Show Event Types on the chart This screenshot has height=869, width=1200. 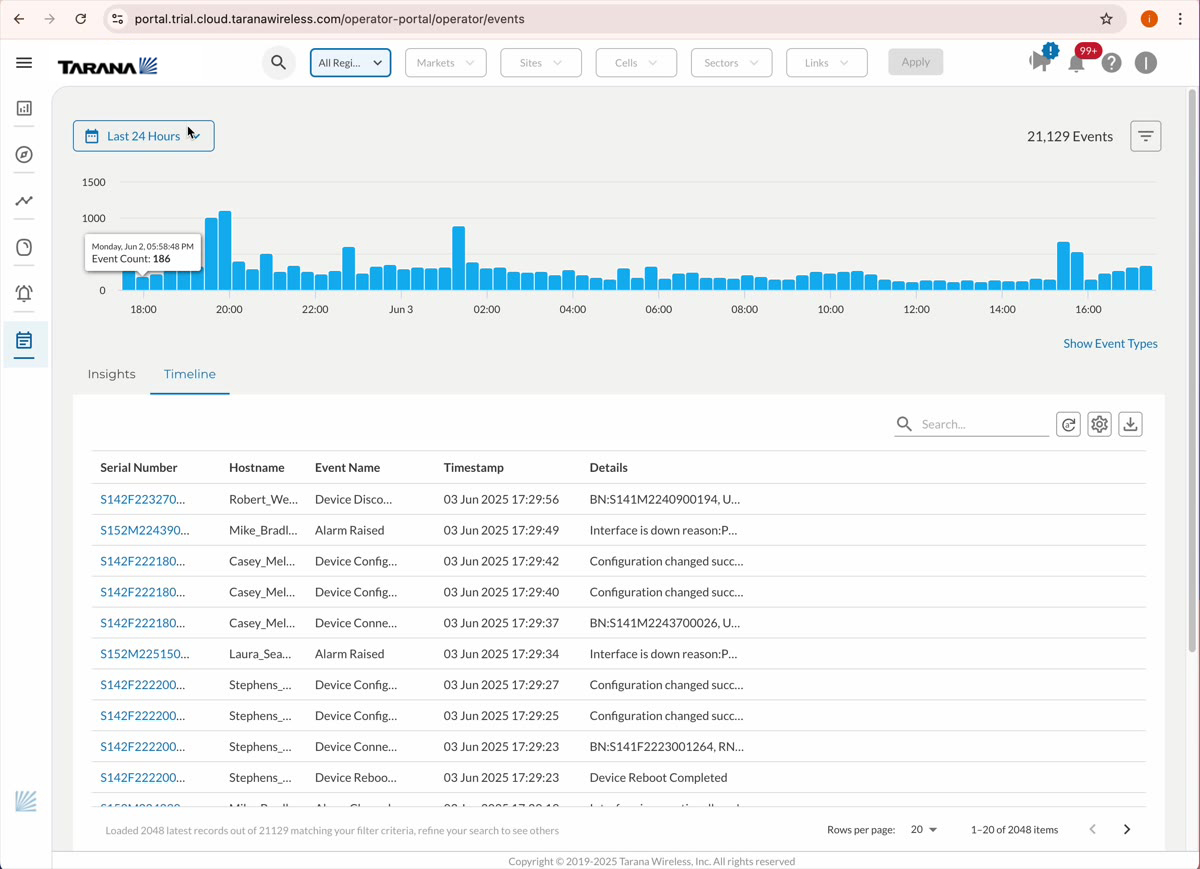point(1110,343)
